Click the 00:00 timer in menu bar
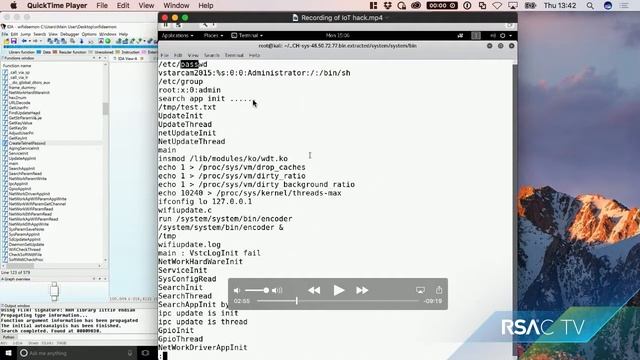640x360 pixels. tap(442, 5)
